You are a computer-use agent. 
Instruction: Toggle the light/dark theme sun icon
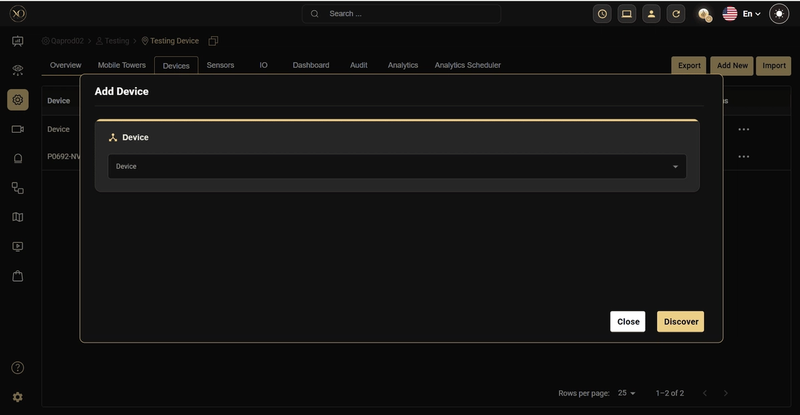pos(779,14)
